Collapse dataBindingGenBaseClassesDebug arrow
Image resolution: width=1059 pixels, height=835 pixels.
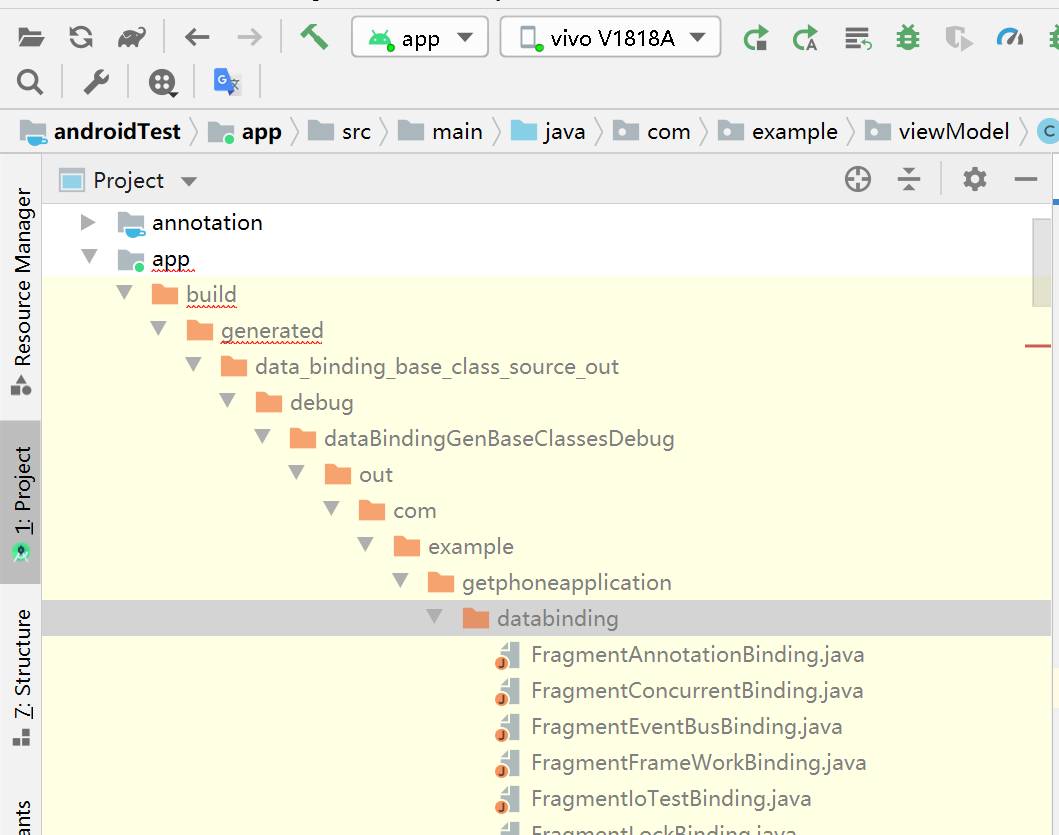click(x=262, y=436)
